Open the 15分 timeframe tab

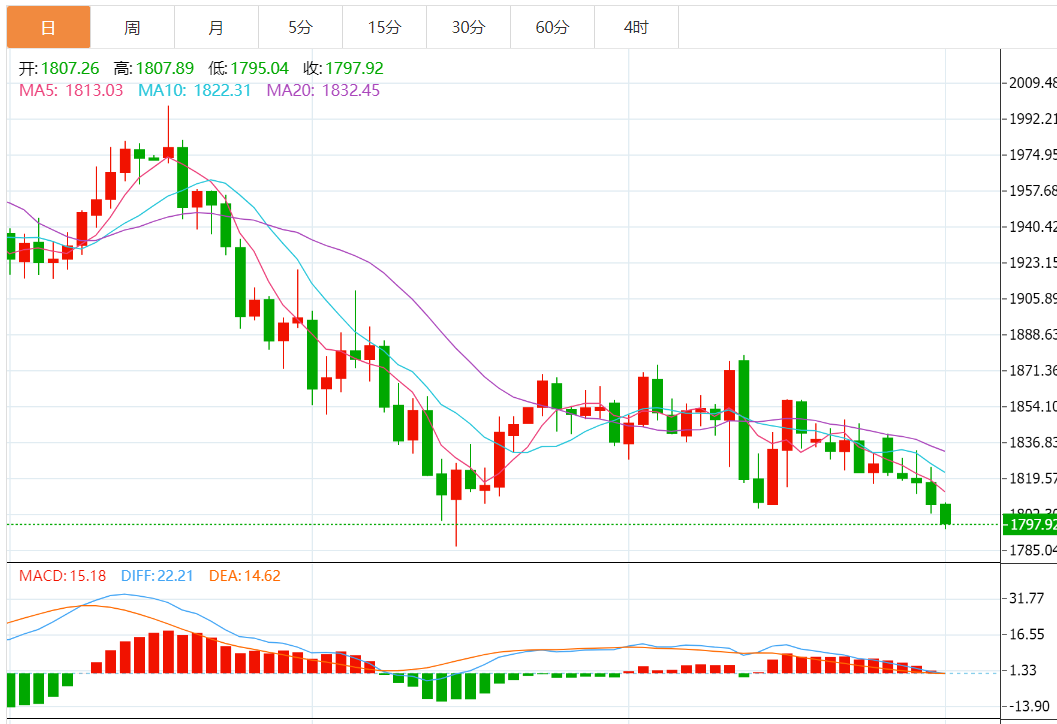point(384,28)
